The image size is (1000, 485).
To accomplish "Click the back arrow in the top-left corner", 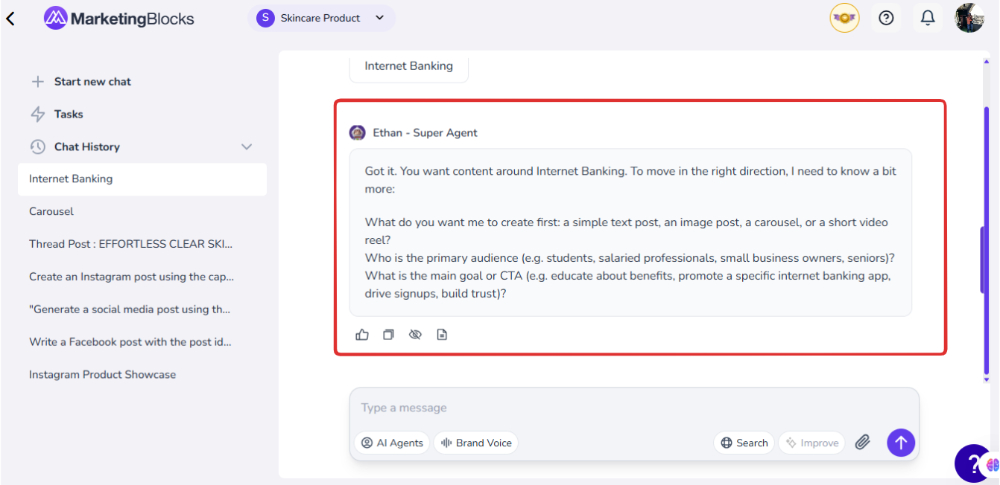I will pos(11,18).
